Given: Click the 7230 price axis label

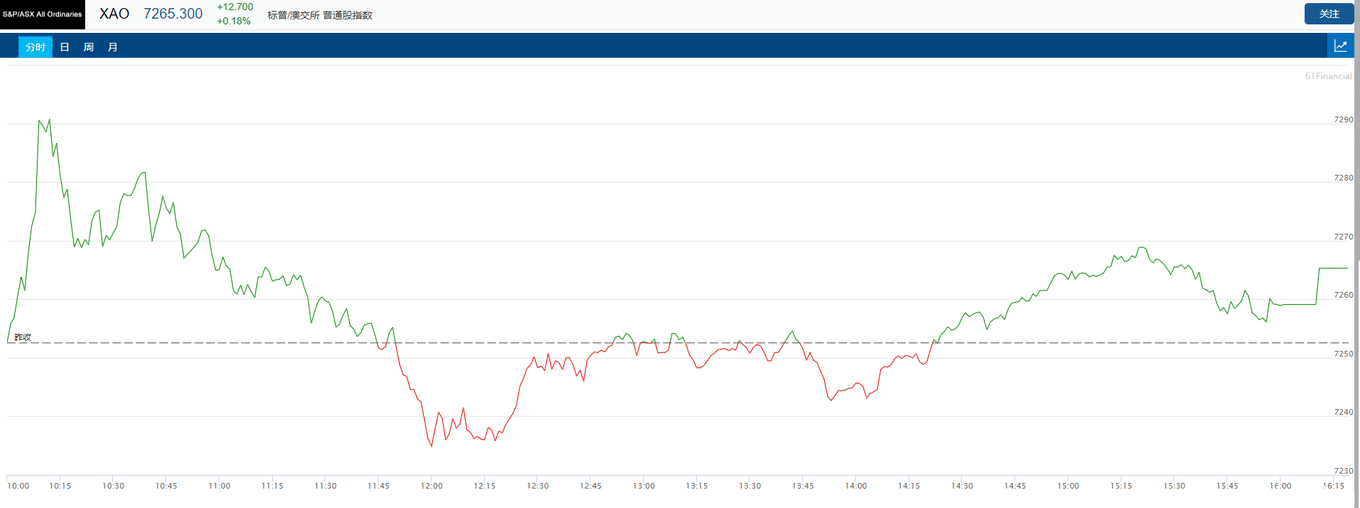Looking at the screenshot, I should pos(1343,471).
